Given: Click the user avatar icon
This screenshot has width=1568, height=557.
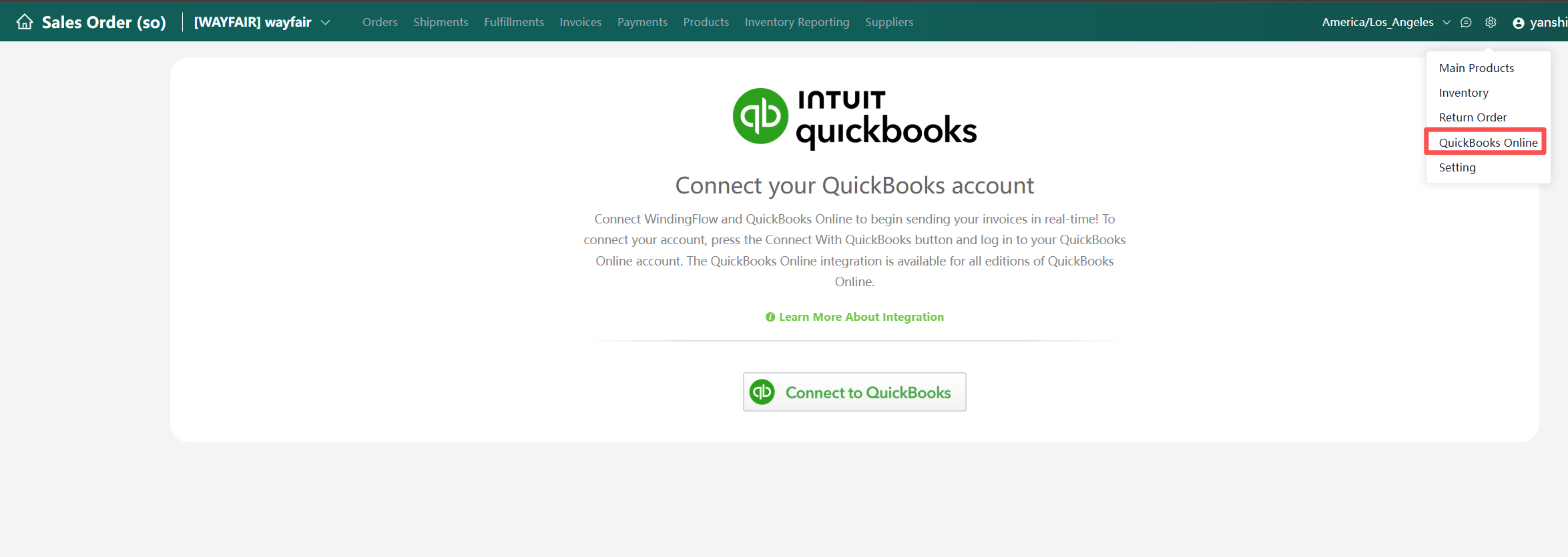Looking at the screenshot, I should pos(1519,23).
